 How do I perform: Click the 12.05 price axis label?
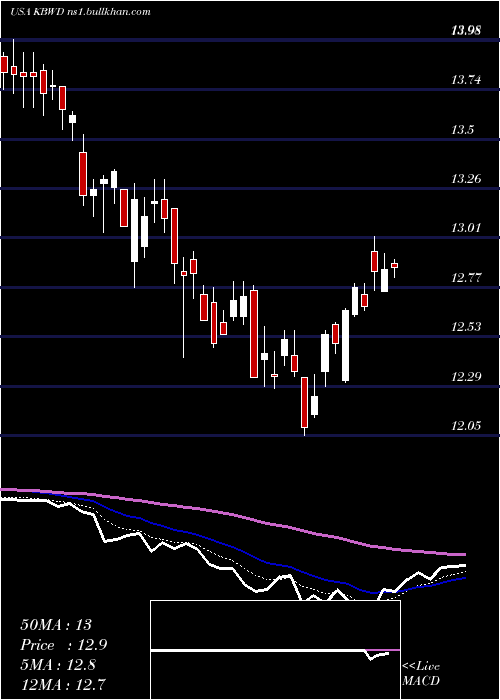click(x=466, y=425)
